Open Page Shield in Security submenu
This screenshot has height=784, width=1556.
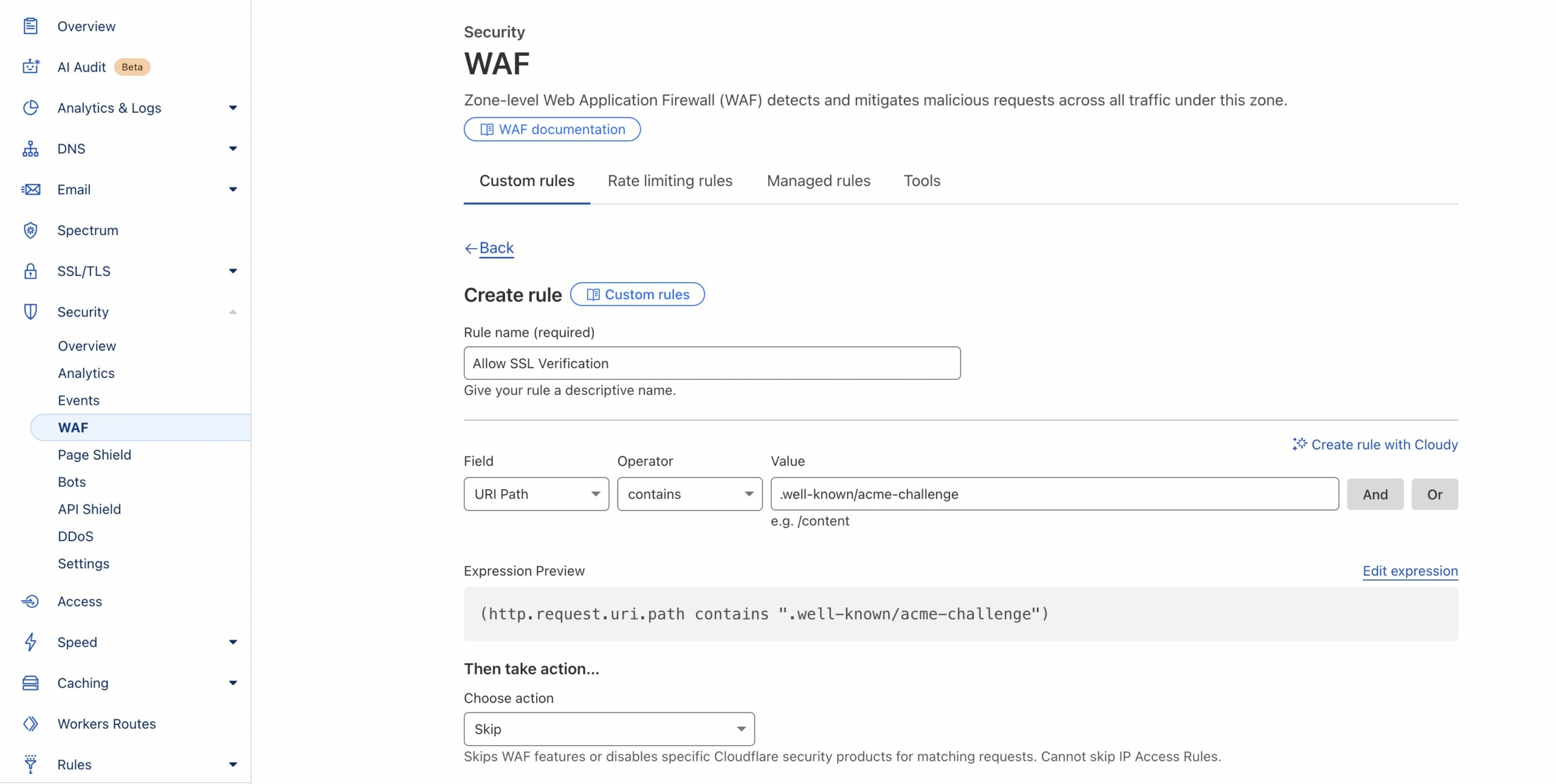[x=94, y=455]
